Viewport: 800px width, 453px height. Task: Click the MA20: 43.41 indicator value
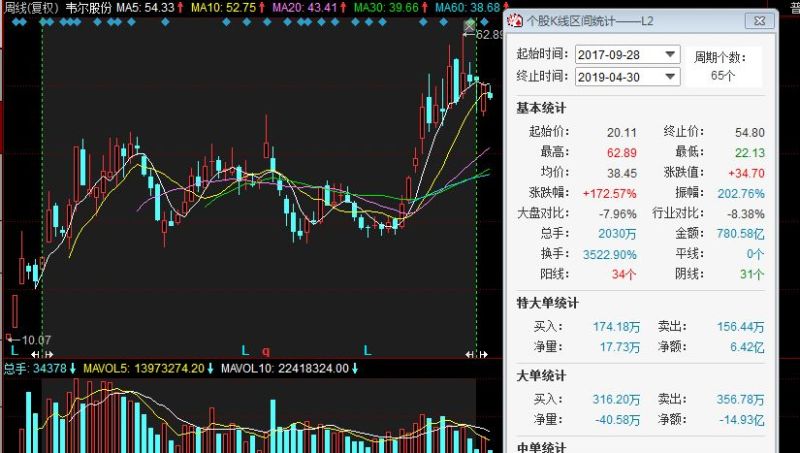tap(305, 8)
